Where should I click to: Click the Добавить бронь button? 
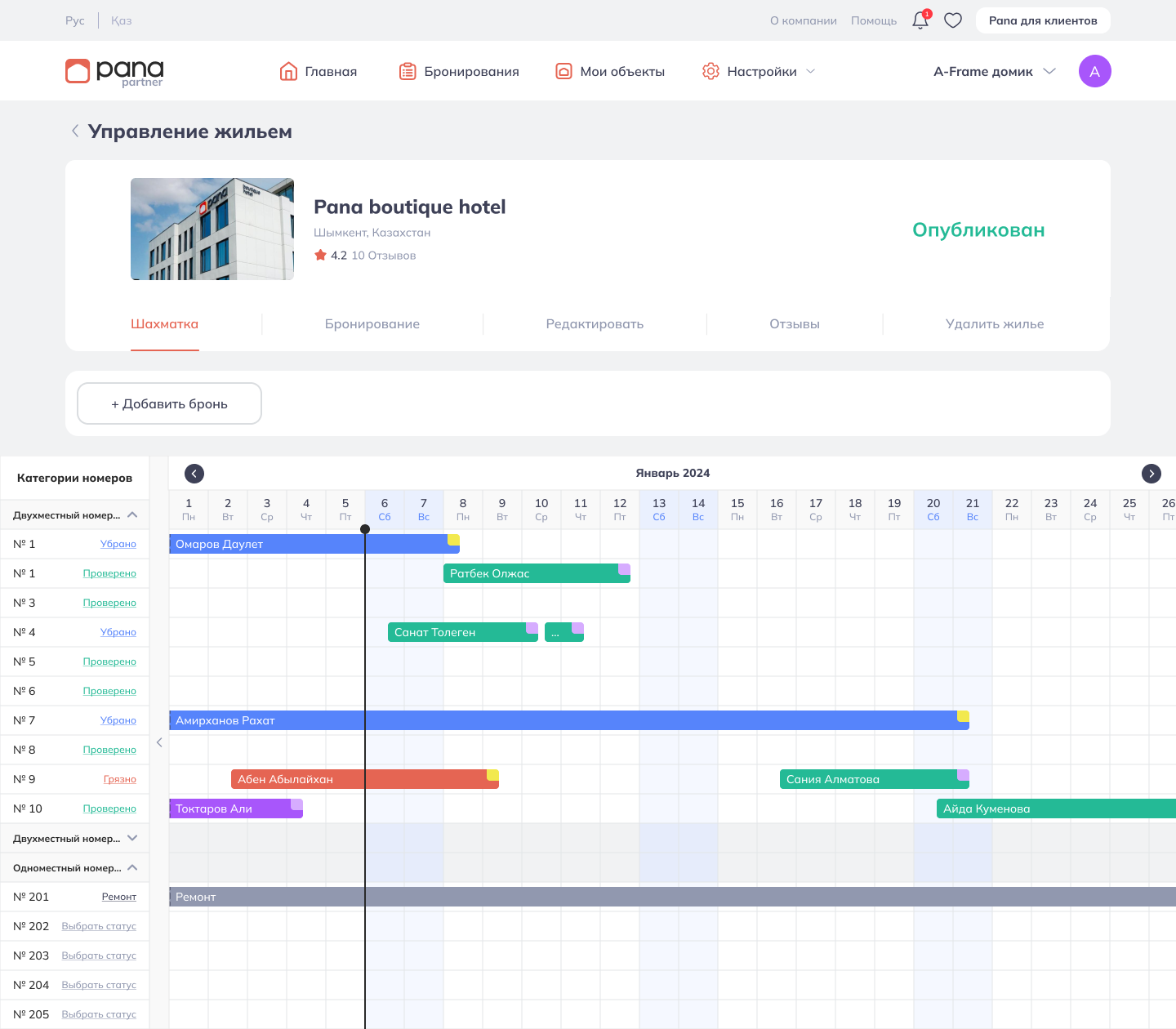pos(169,403)
